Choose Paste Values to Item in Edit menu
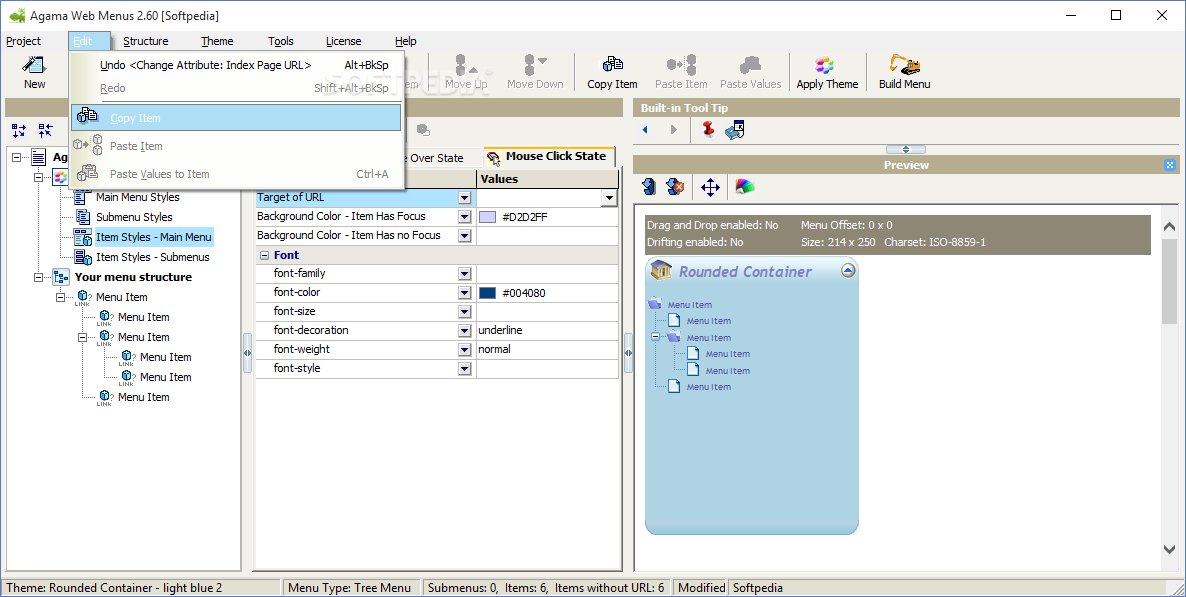Viewport: 1186px width, 597px height. click(x=237, y=174)
